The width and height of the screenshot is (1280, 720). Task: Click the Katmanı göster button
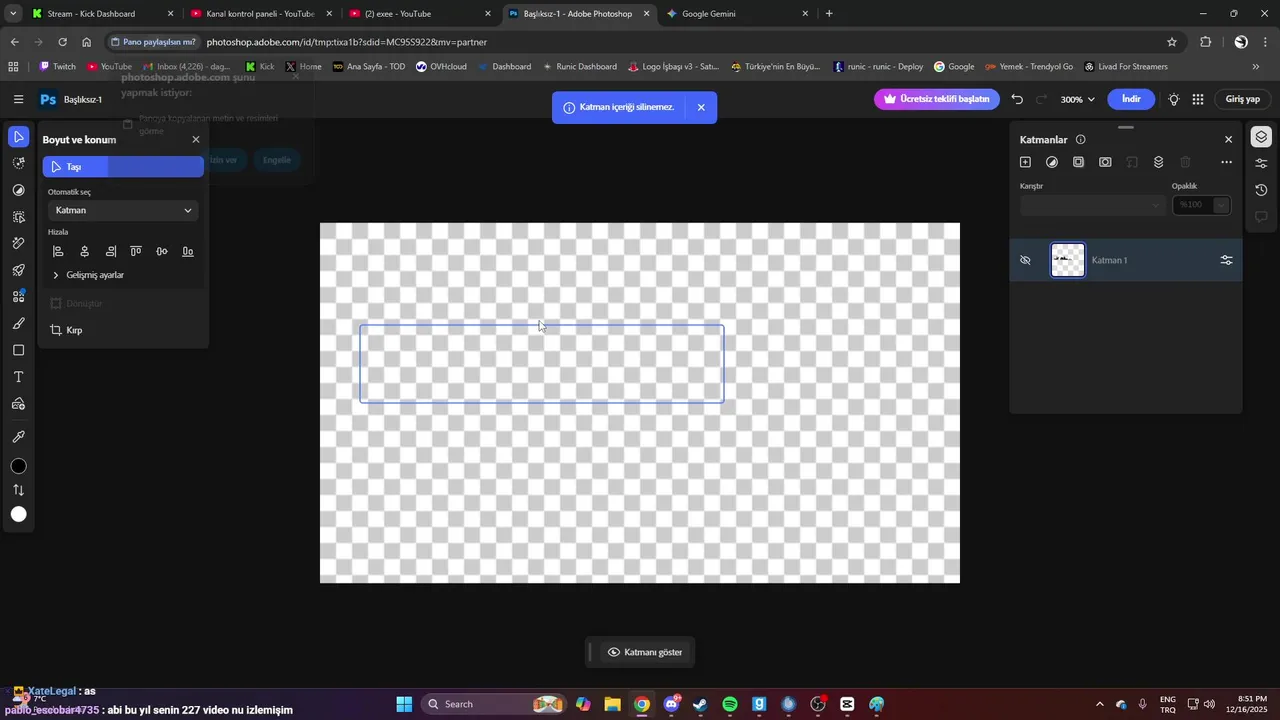point(645,652)
